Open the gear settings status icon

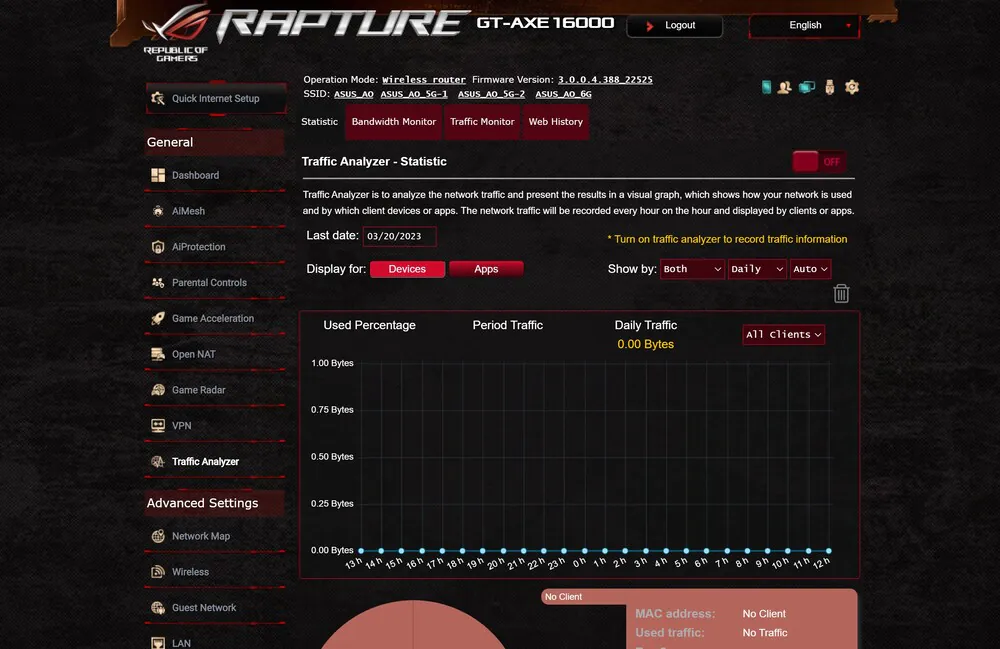(852, 87)
